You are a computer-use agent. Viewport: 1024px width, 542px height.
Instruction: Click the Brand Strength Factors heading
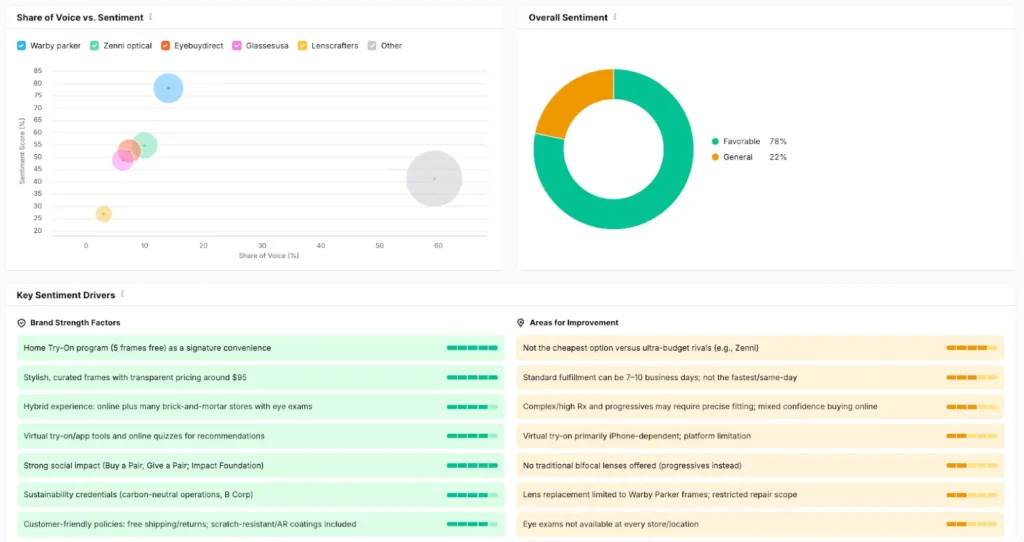75,323
